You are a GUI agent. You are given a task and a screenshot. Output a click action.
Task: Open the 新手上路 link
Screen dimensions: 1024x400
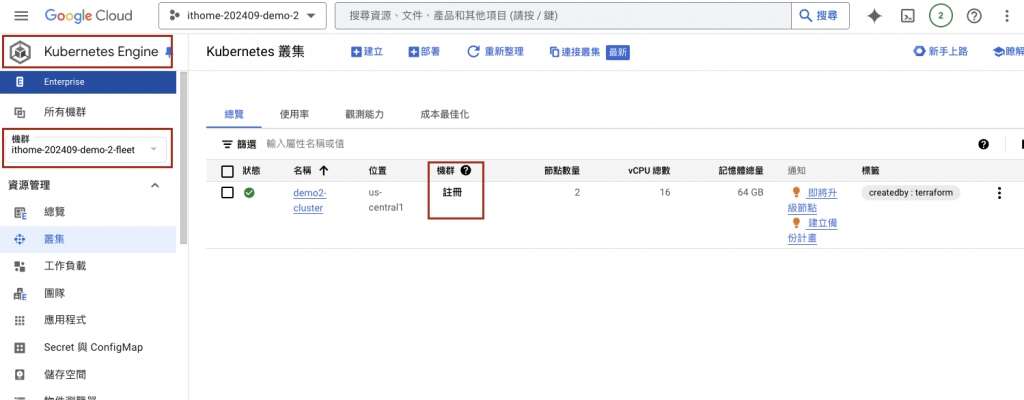pos(940,52)
